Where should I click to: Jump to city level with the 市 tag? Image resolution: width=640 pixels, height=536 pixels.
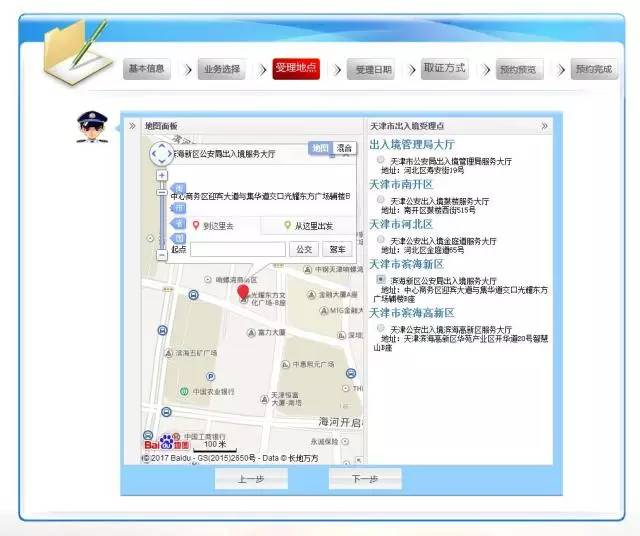click(x=179, y=208)
